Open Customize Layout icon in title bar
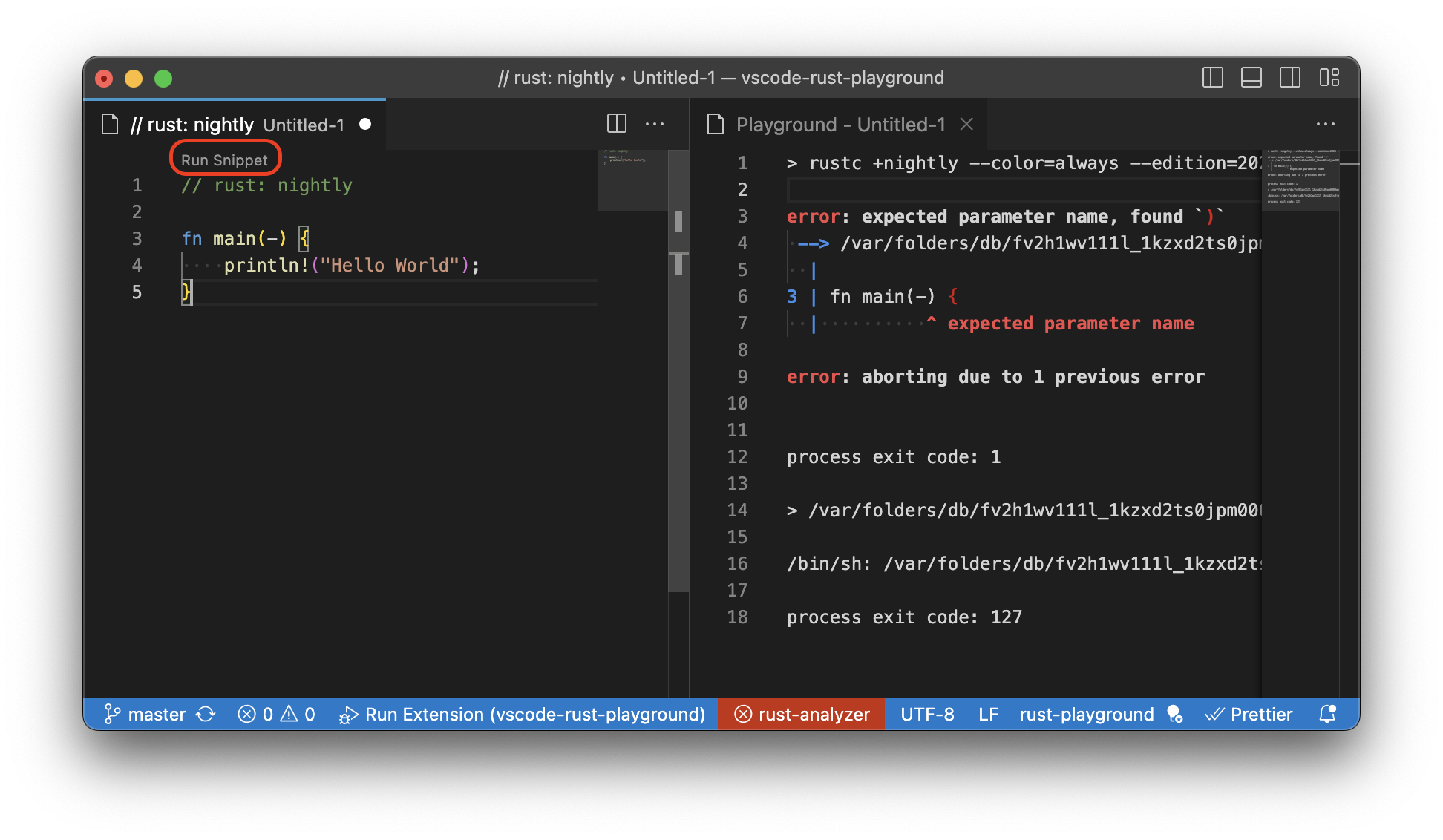The image size is (1443, 840). click(1329, 78)
